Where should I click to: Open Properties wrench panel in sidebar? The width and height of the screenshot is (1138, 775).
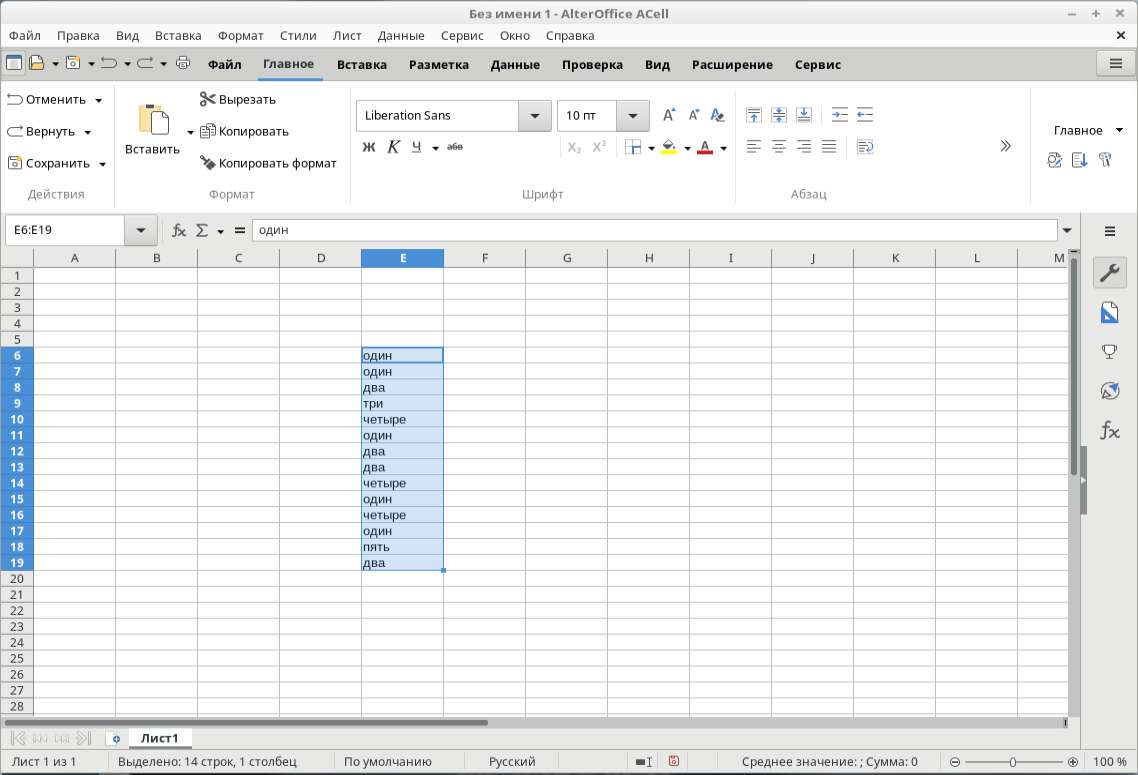pyautogui.click(x=1109, y=273)
